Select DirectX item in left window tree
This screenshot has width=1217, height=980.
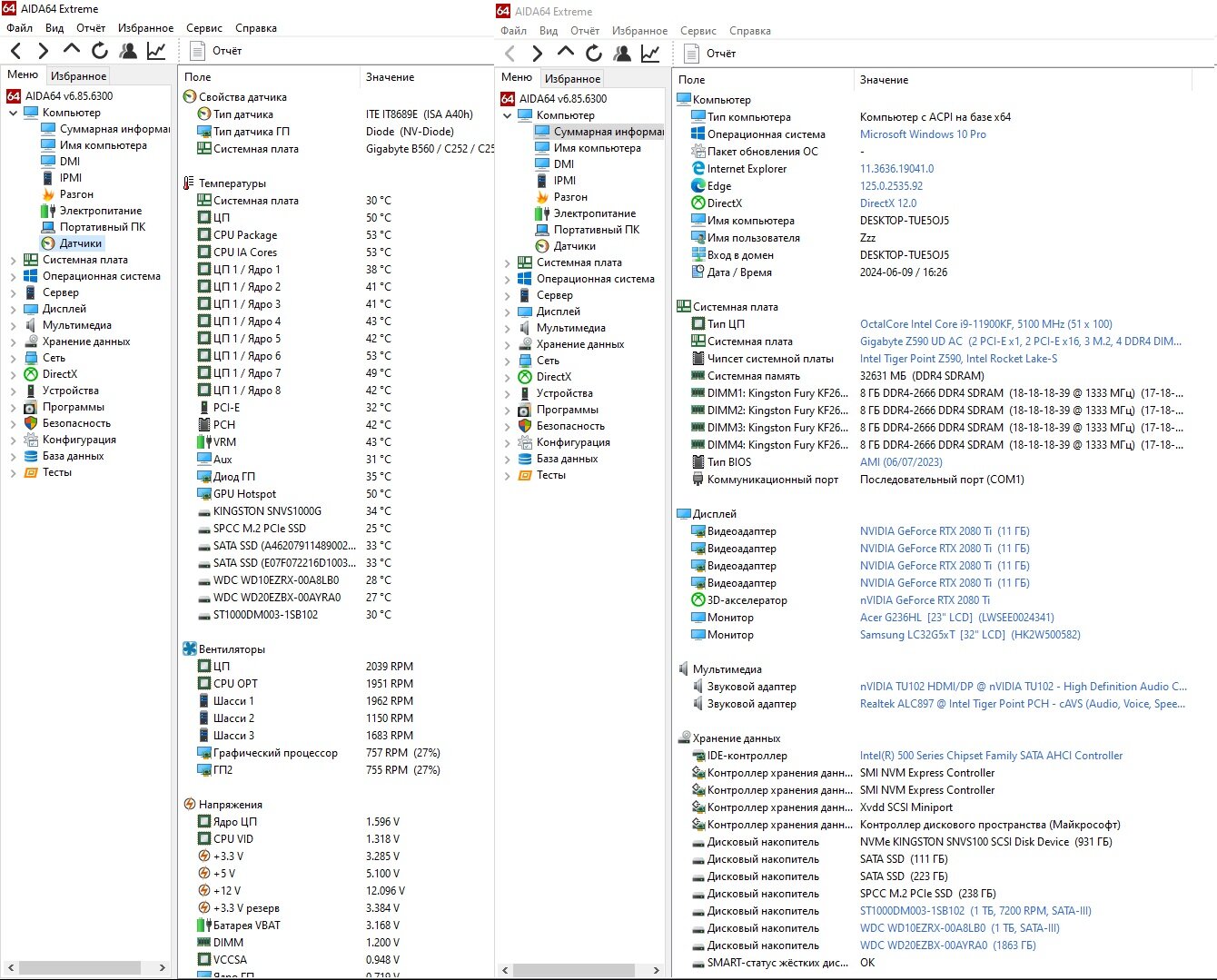tap(50, 374)
